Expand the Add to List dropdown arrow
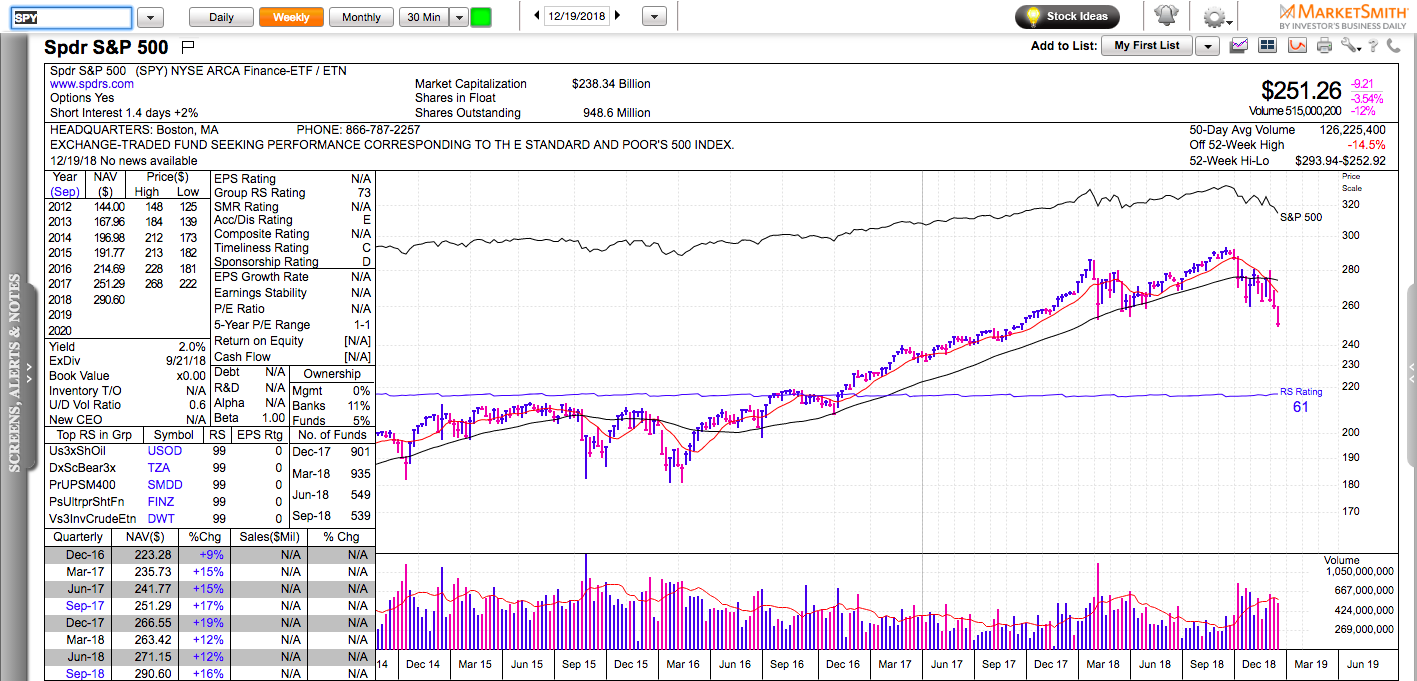 click(x=1207, y=46)
